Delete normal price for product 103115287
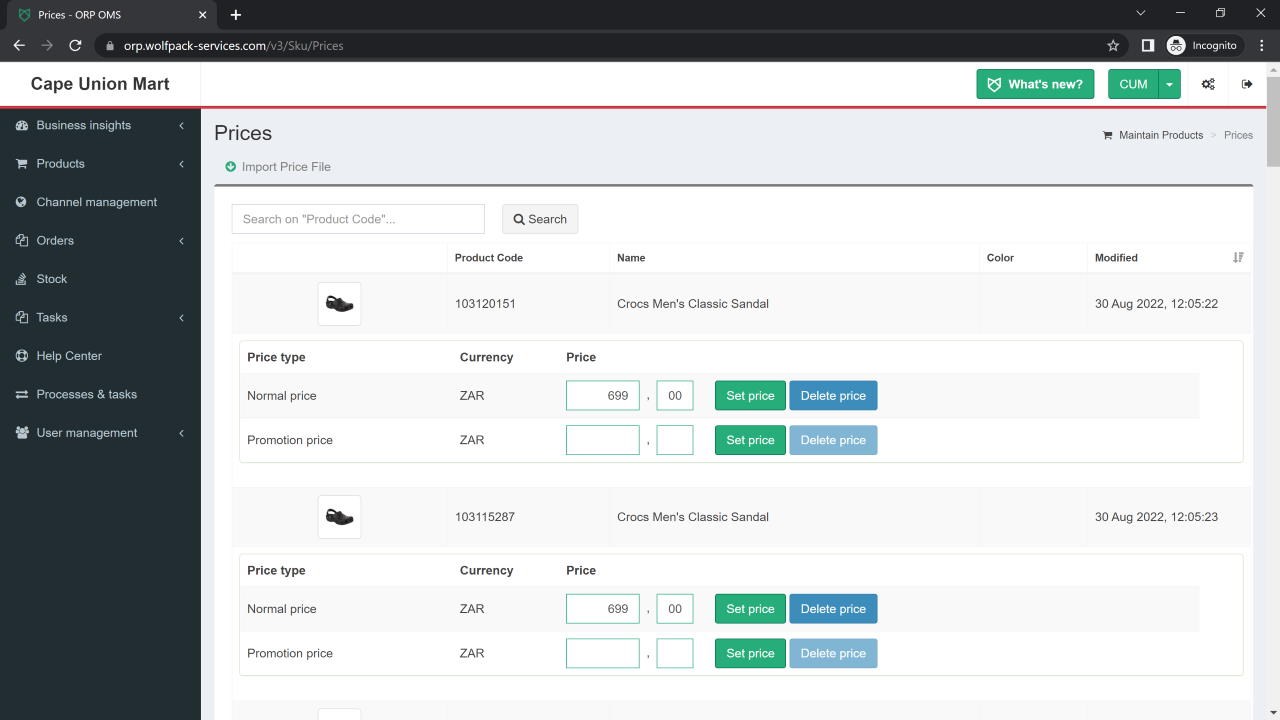This screenshot has height=720, width=1280. tap(833, 609)
